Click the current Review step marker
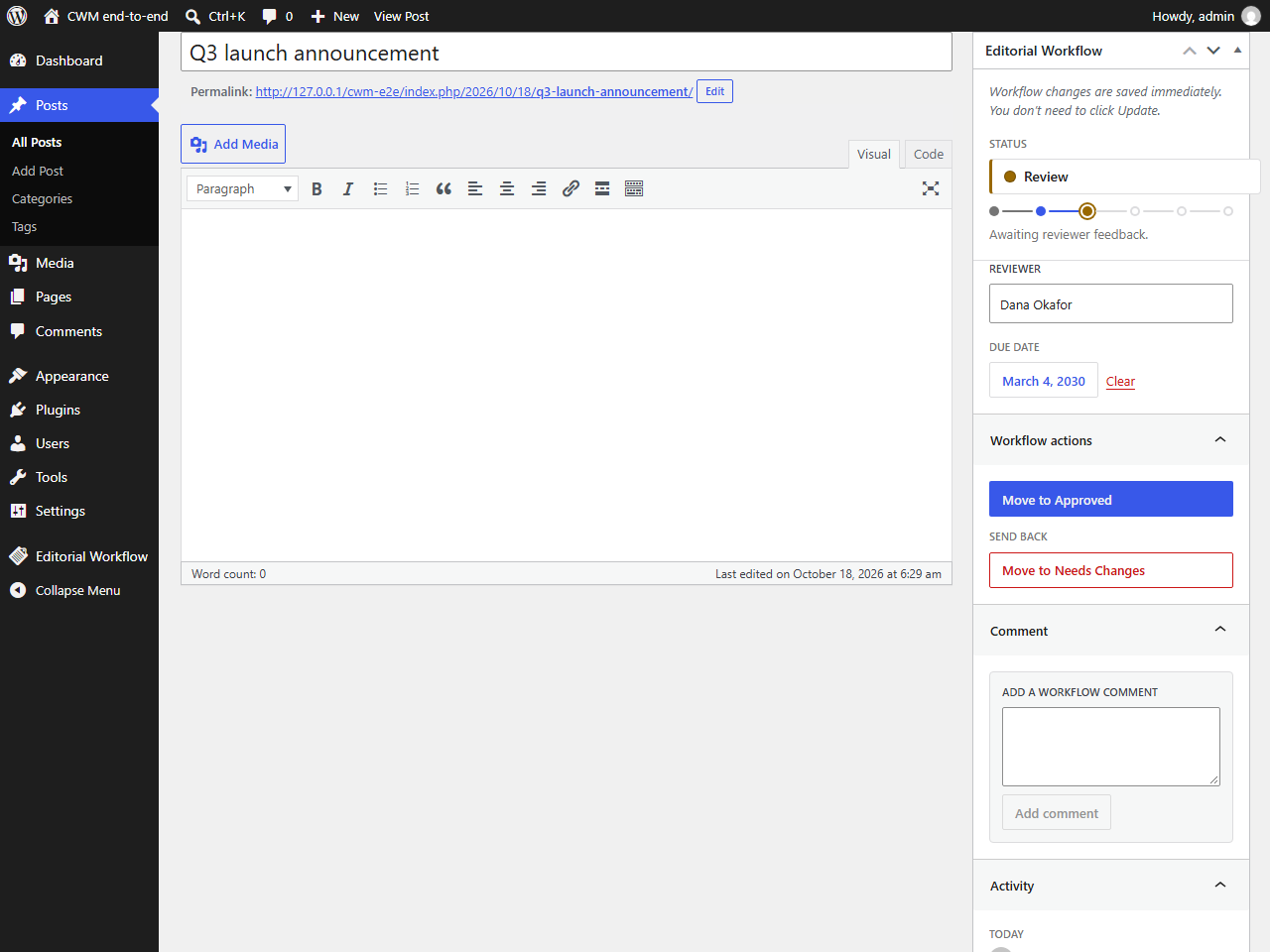Screen dimensions: 1270x952 (x=1087, y=211)
